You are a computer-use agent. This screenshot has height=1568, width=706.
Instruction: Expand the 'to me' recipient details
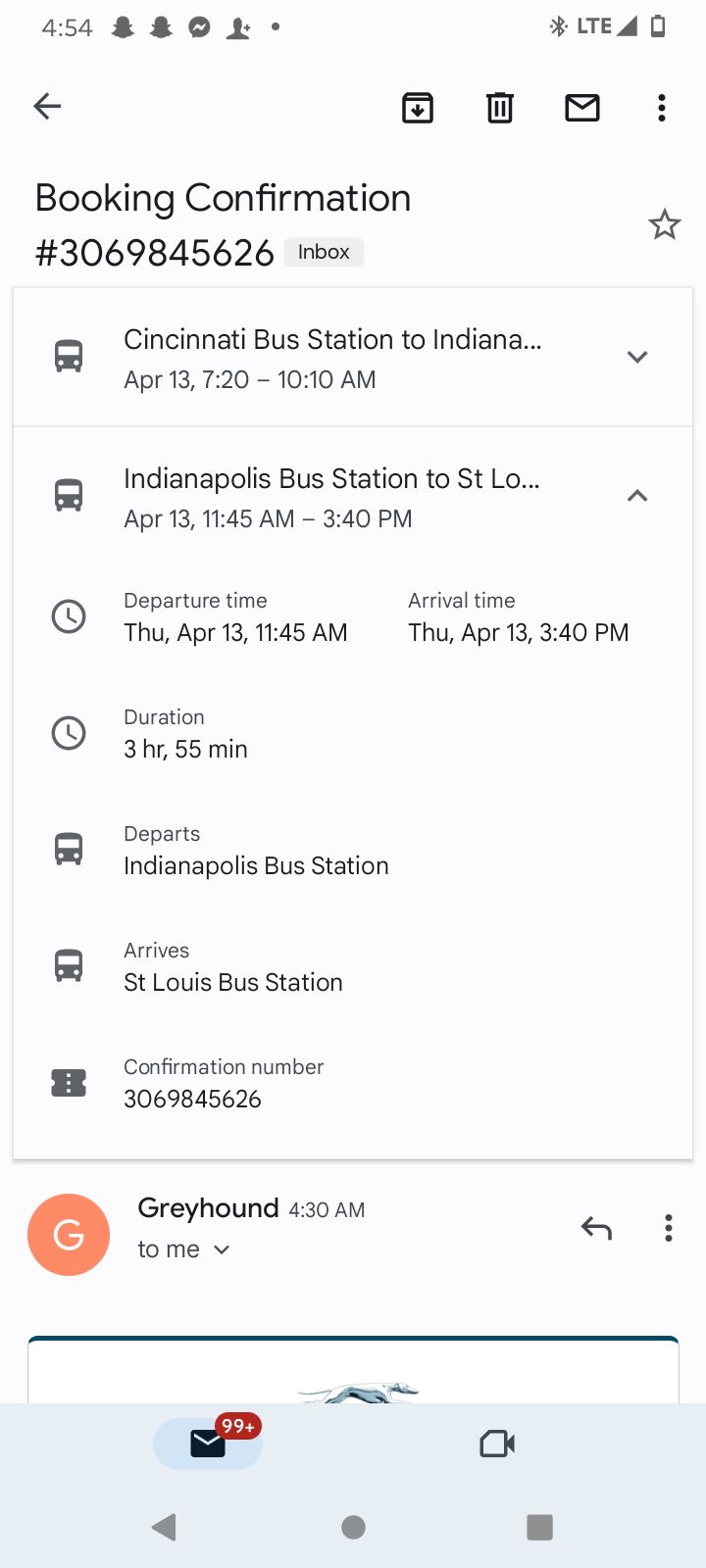(x=184, y=1249)
